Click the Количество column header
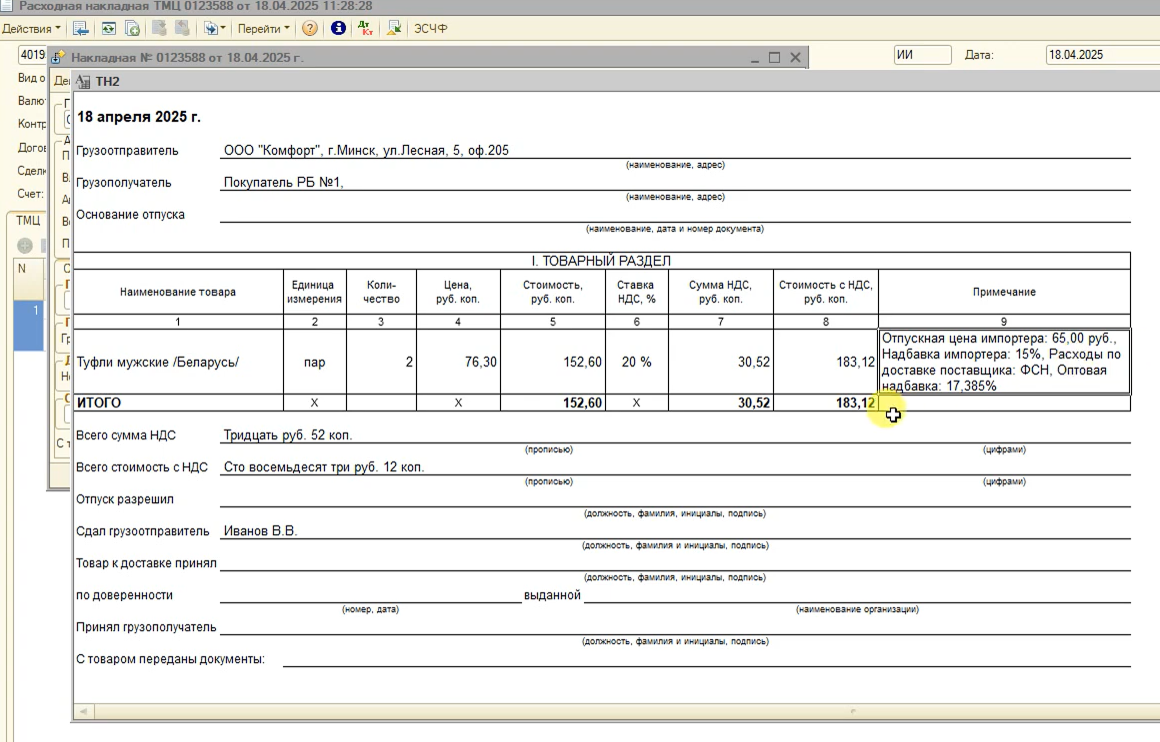 pyautogui.click(x=382, y=292)
